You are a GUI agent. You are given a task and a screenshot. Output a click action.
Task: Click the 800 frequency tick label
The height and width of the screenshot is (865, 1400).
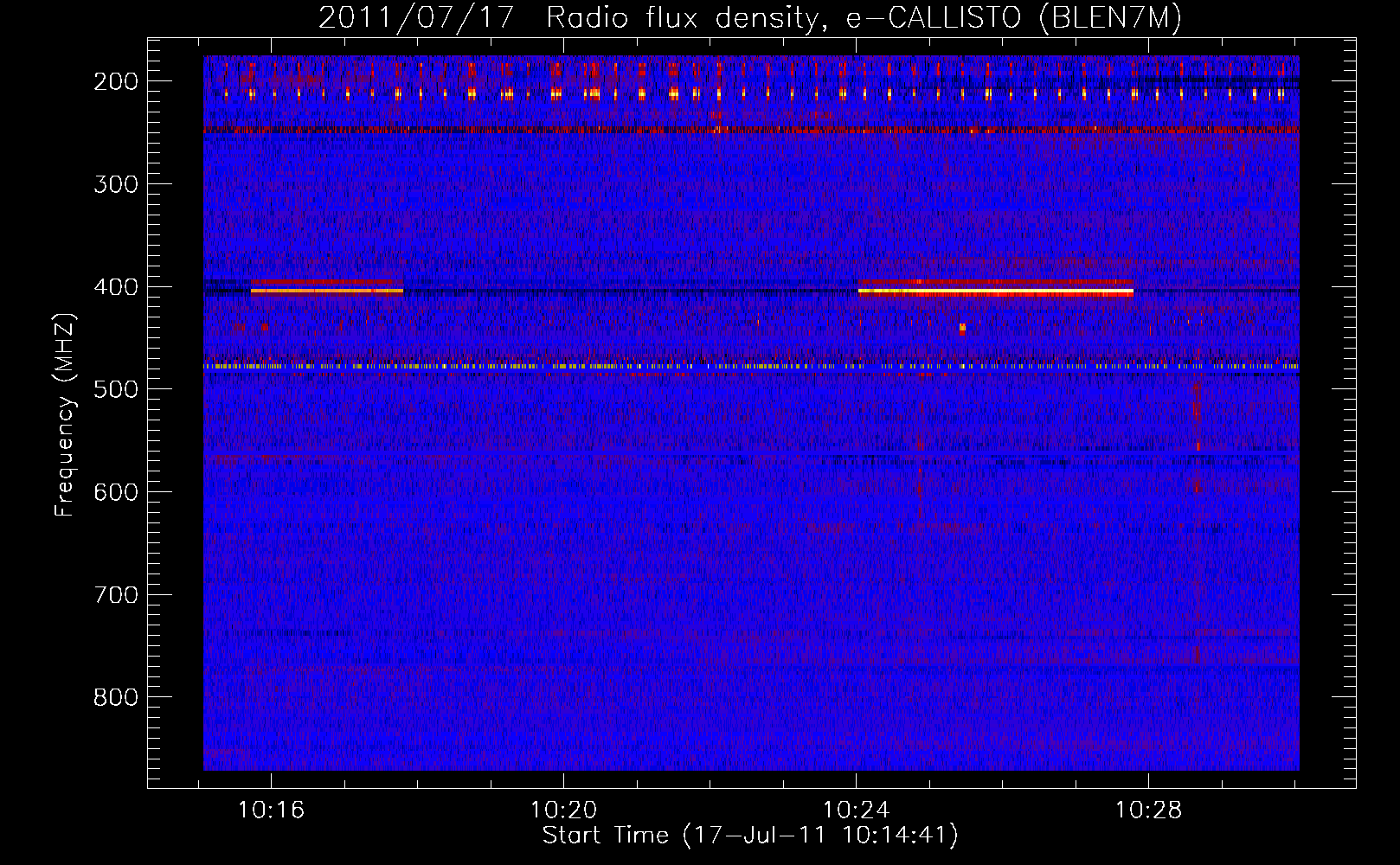point(116,697)
